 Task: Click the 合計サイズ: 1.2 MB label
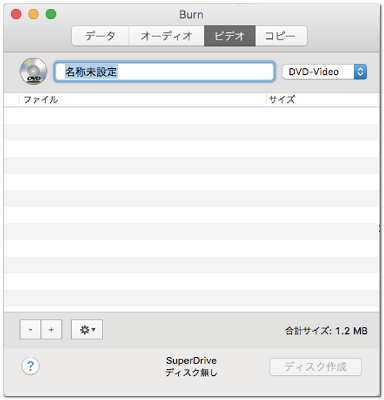[326, 331]
